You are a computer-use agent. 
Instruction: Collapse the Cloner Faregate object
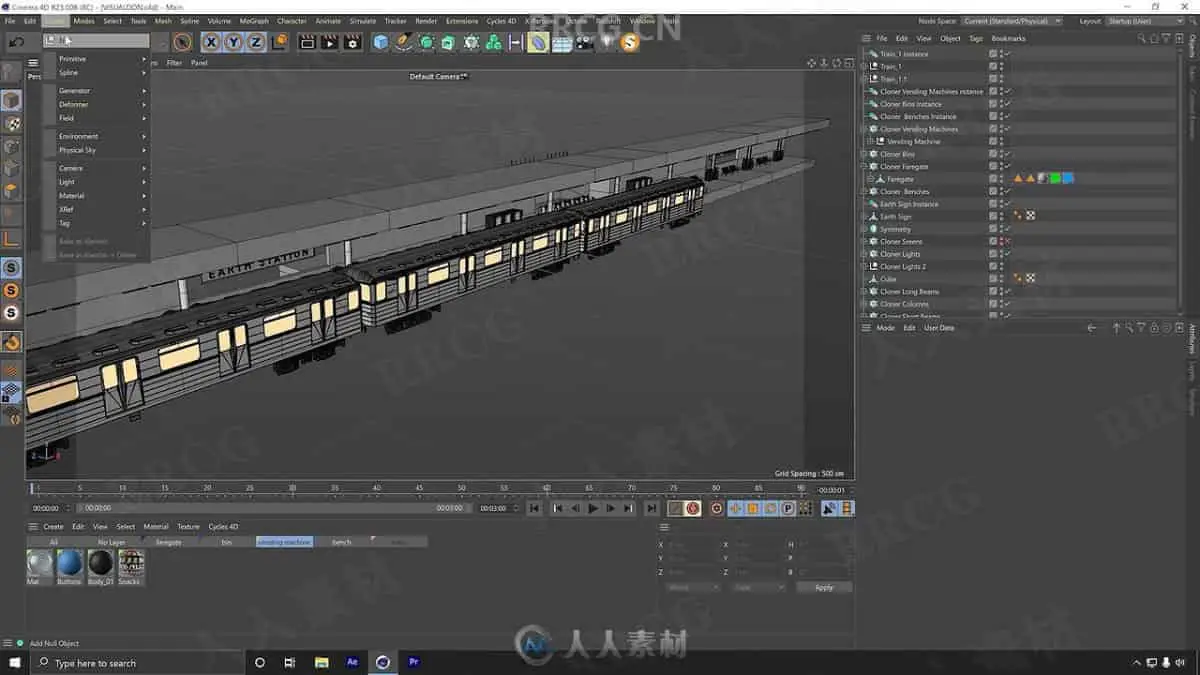pos(865,167)
